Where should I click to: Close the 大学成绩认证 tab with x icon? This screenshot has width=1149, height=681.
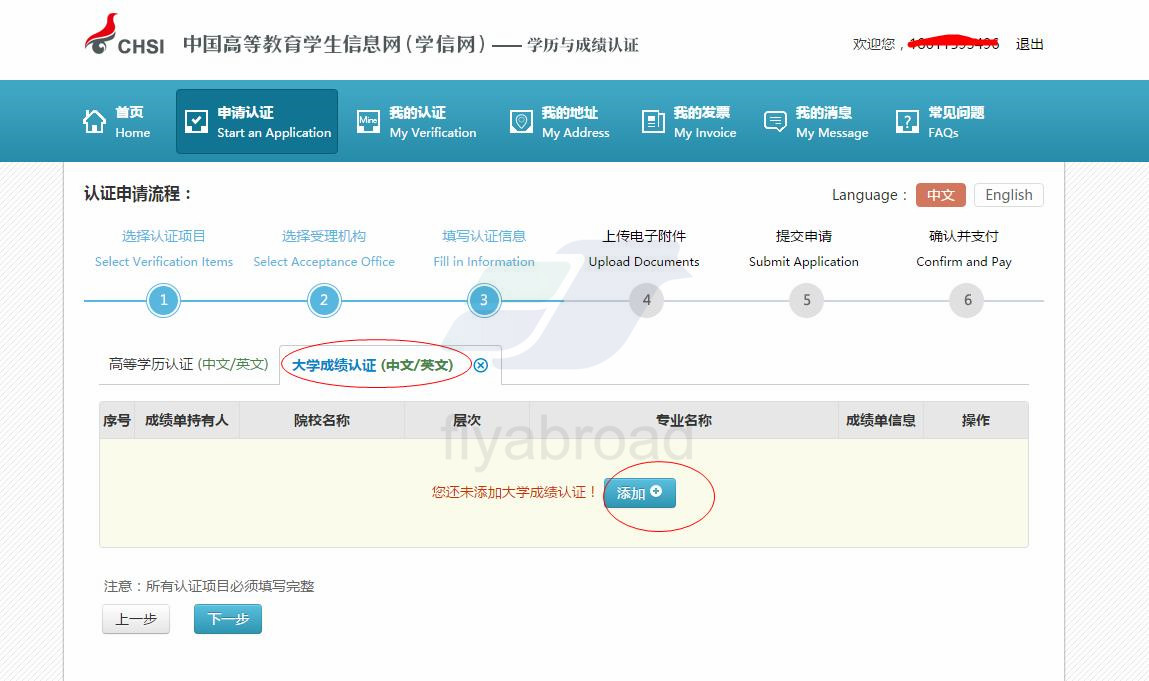click(481, 365)
